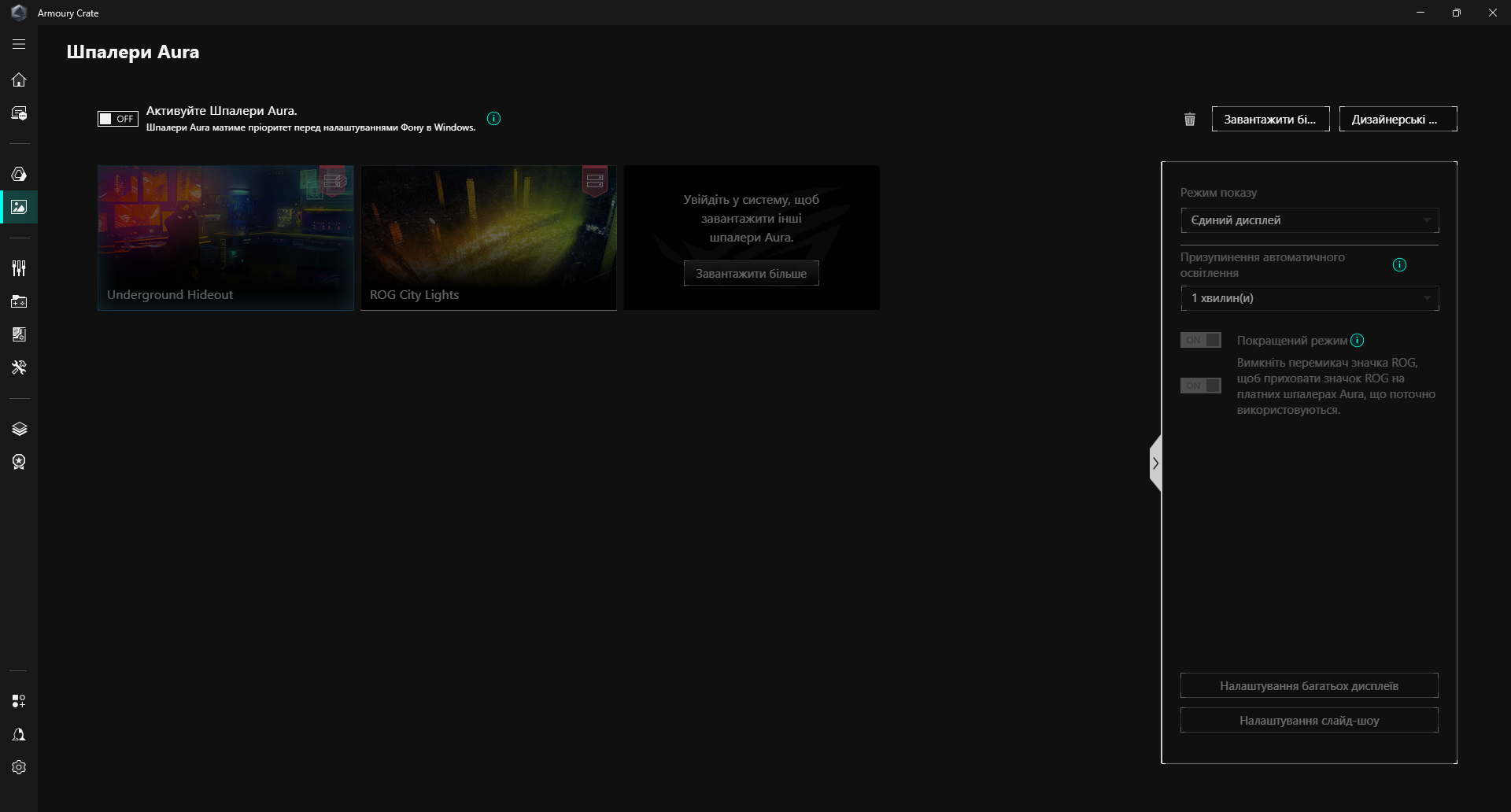Show info for Призупинення автоматичного освітлення
This screenshot has width=1511, height=812.
(1399, 265)
